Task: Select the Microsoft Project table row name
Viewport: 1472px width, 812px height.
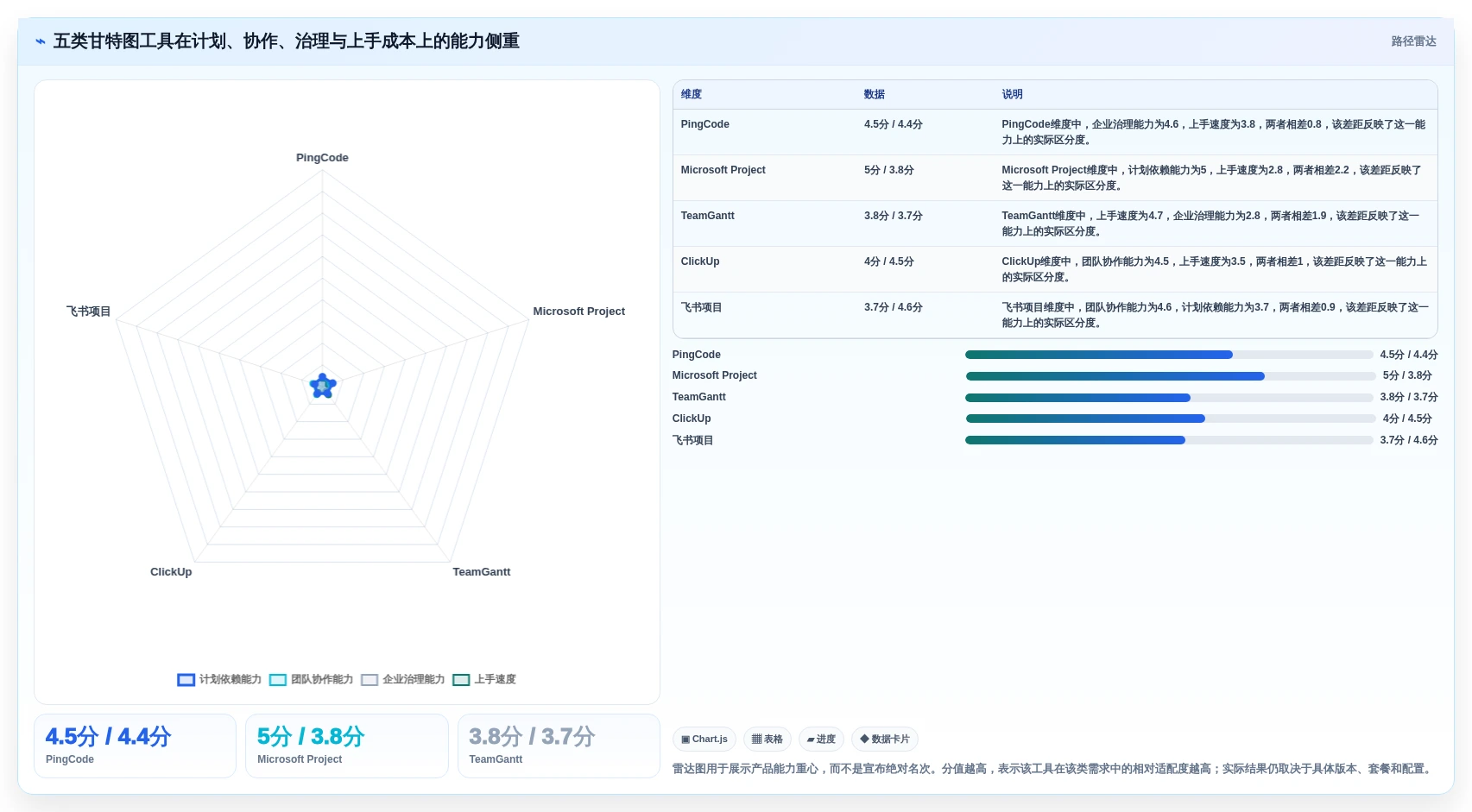Action: 723,170
